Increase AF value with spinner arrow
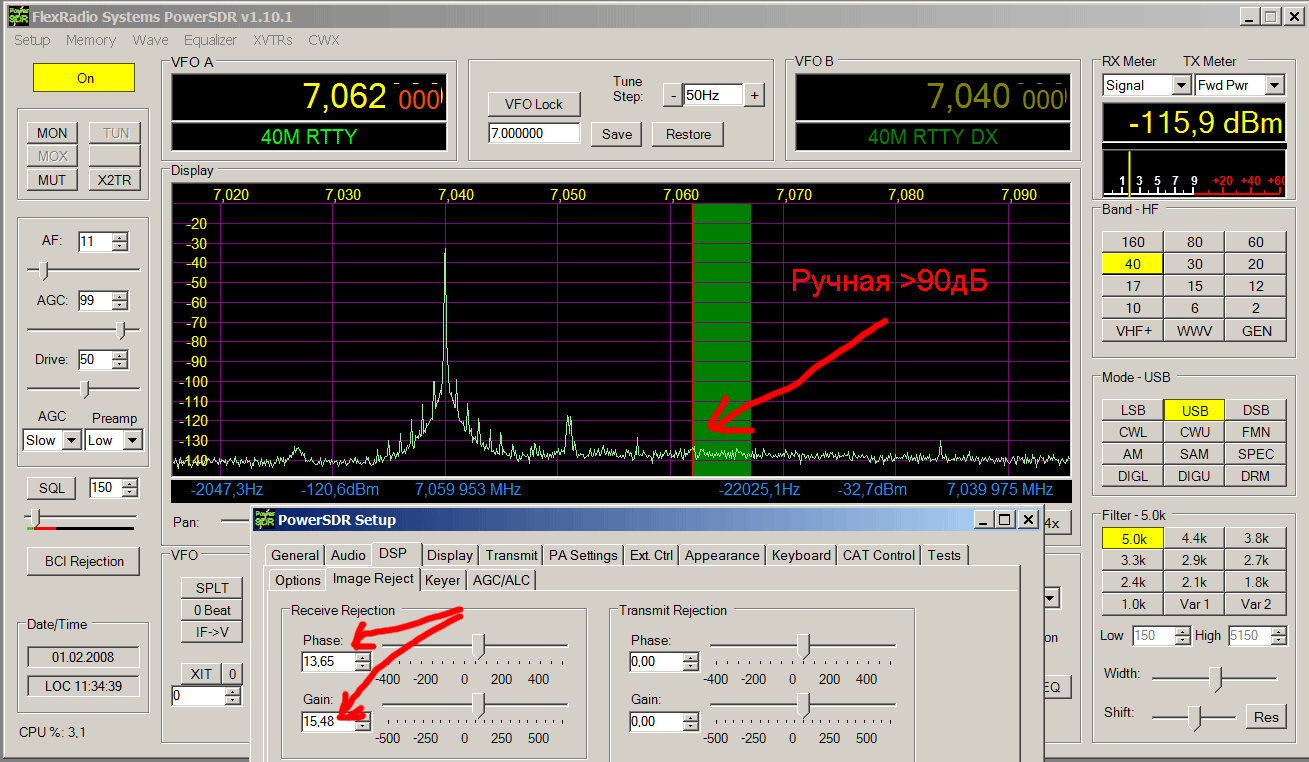 [x=120, y=237]
